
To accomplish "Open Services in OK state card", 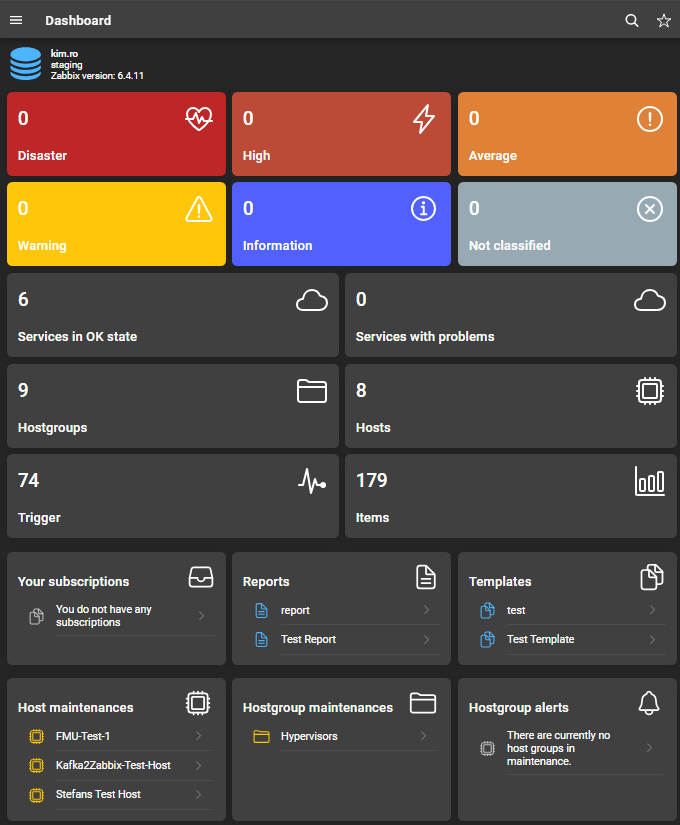I will click(x=173, y=315).
